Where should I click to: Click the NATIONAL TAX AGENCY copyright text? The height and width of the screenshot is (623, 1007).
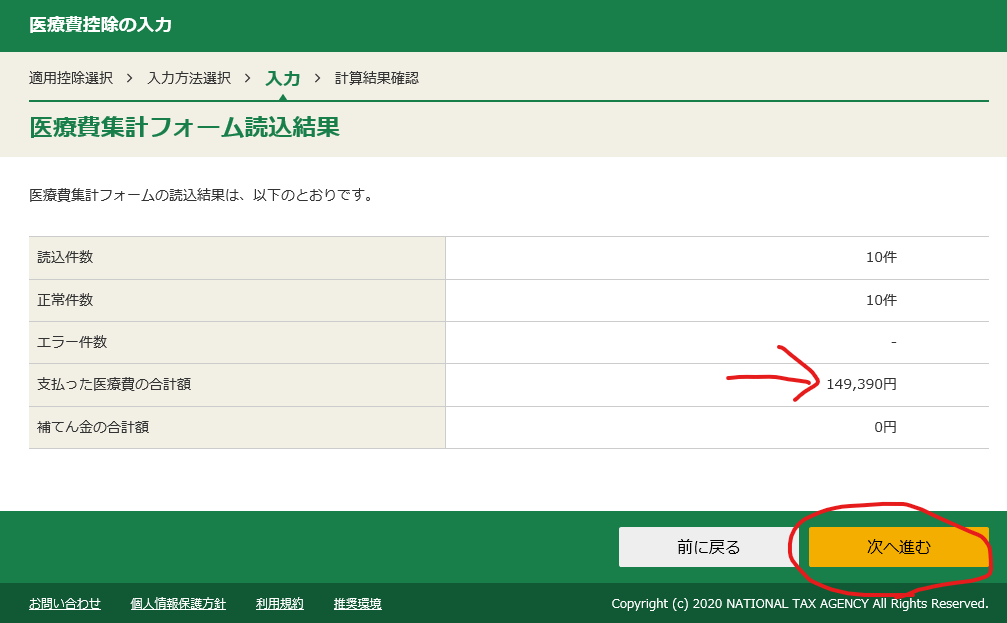[x=798, y=604]
